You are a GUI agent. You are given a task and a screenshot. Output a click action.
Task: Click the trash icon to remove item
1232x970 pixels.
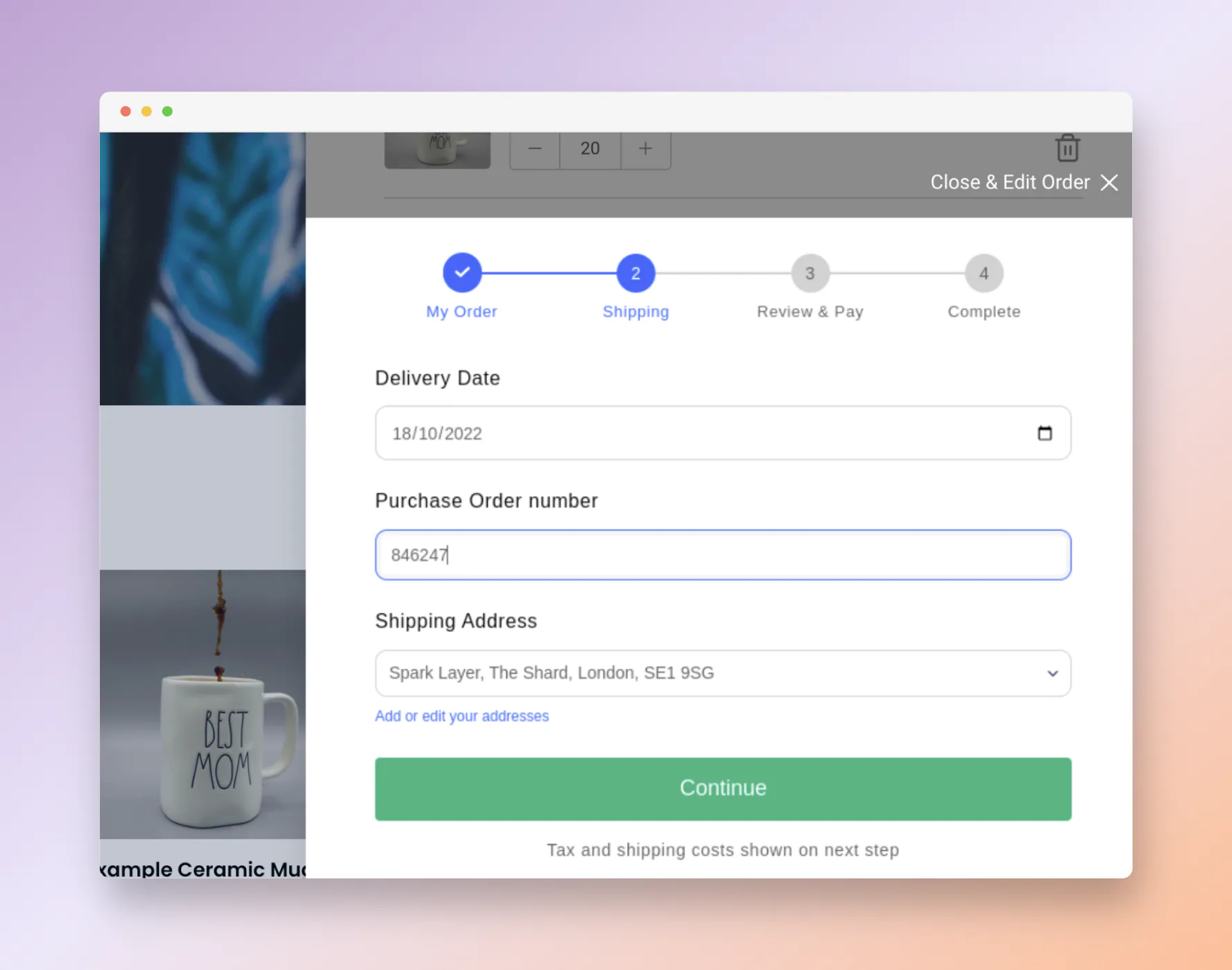pyautogui.click(x=1067, y=148)
